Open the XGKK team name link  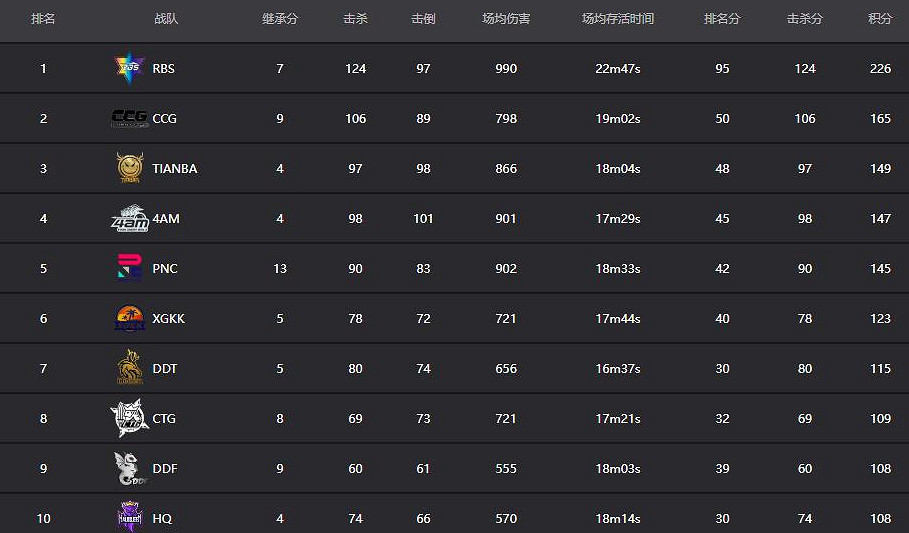169,319
